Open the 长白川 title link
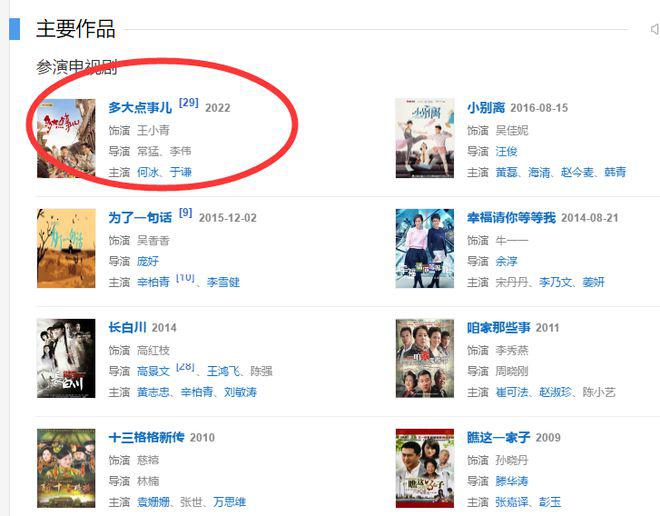 click(x=128, y=327)
